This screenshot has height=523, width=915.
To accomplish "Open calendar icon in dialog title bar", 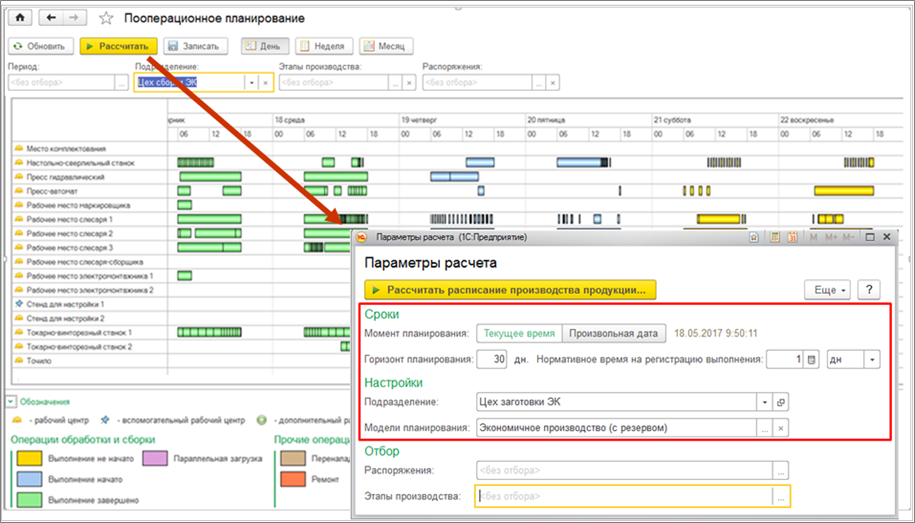I will pos(791,238).
